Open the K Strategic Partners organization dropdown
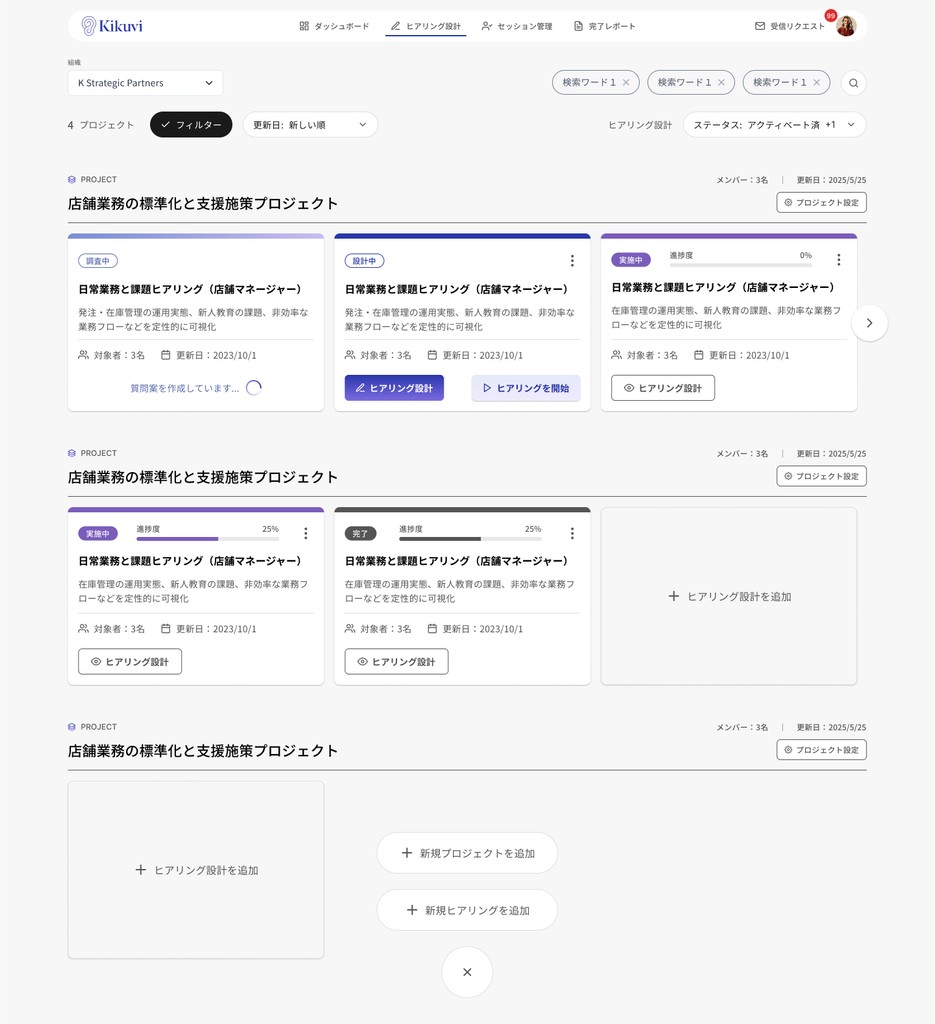Screen dimensions: 935x1024 (x=144, y=82)
